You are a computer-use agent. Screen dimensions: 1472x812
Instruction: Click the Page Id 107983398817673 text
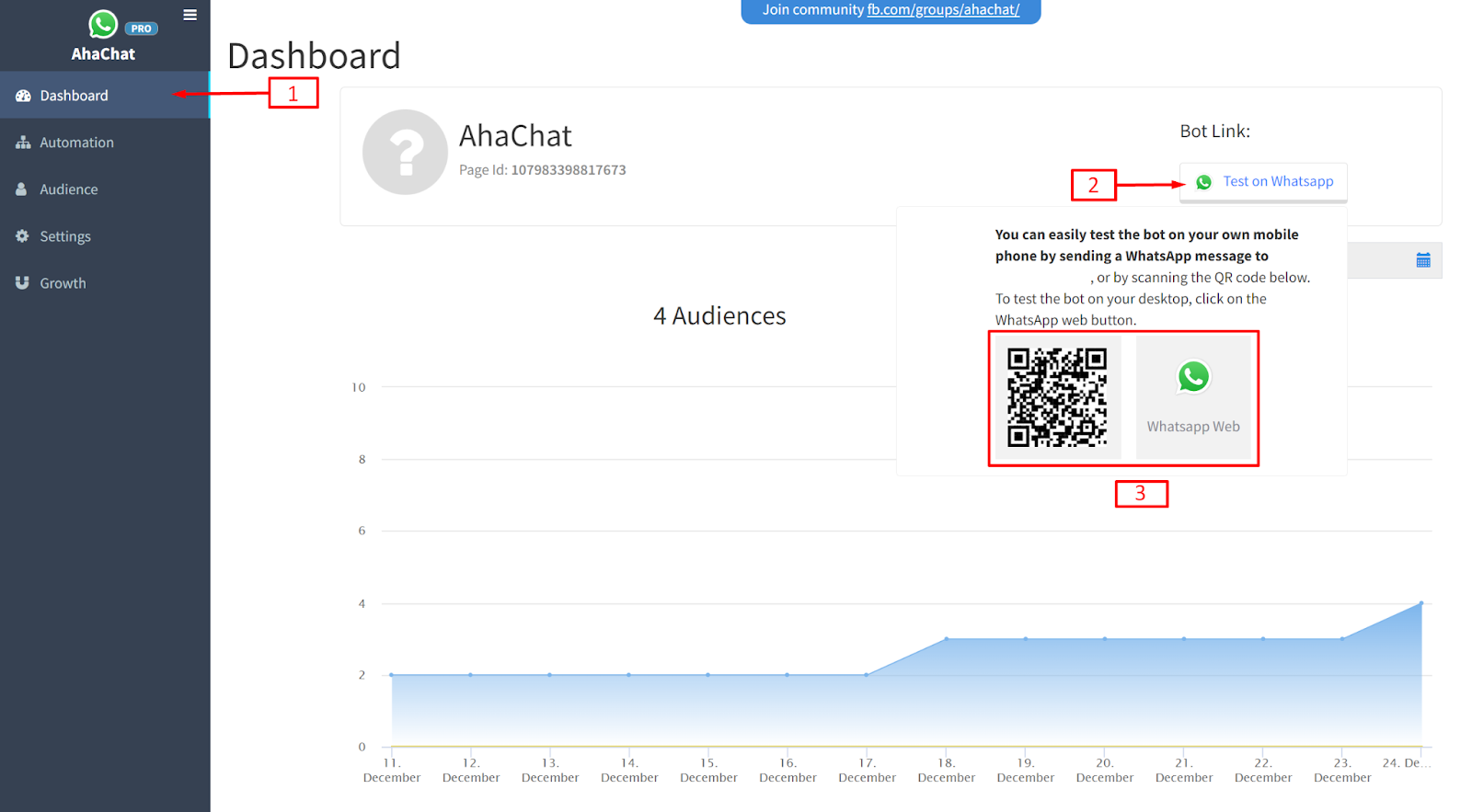pos(543,170)
